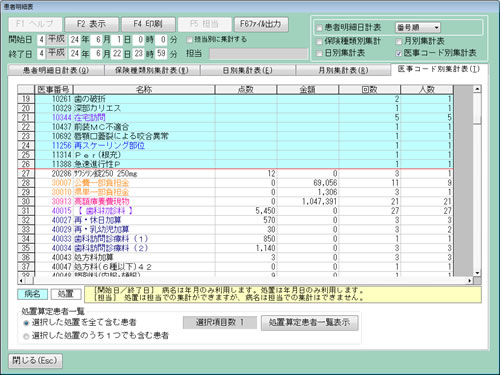
Task: Click the horizontal scroll left arrow
Action: 21,281
